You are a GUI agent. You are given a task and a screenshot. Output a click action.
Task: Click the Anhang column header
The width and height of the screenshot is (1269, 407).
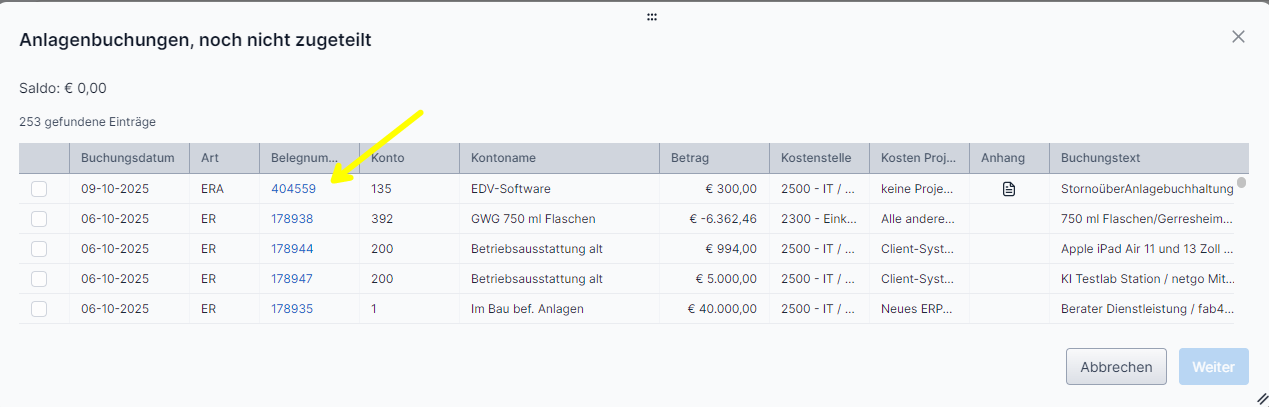[1003, 158]
